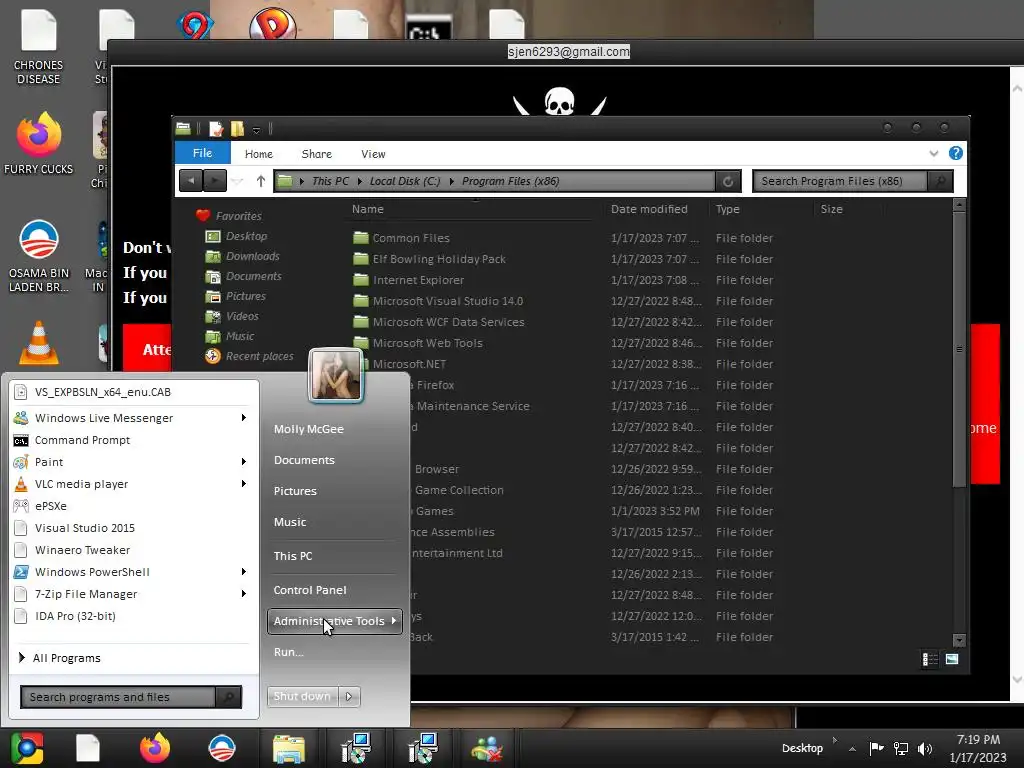Open Run... dialog from Start menu
The height and width of the screenshot is (768, 1024).
click(x=289, y=652)
